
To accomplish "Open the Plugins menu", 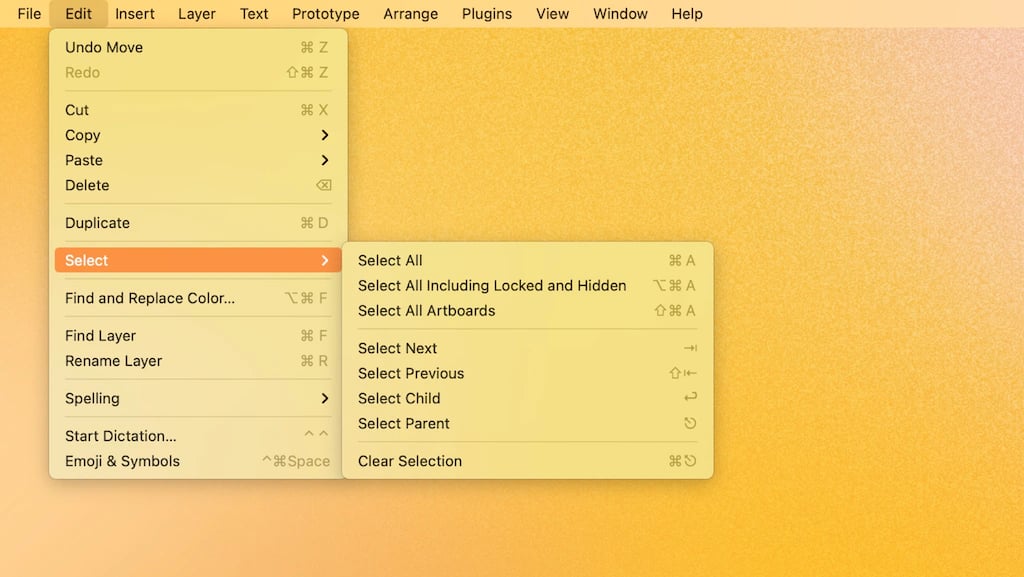I will click(x=487, y=14).
